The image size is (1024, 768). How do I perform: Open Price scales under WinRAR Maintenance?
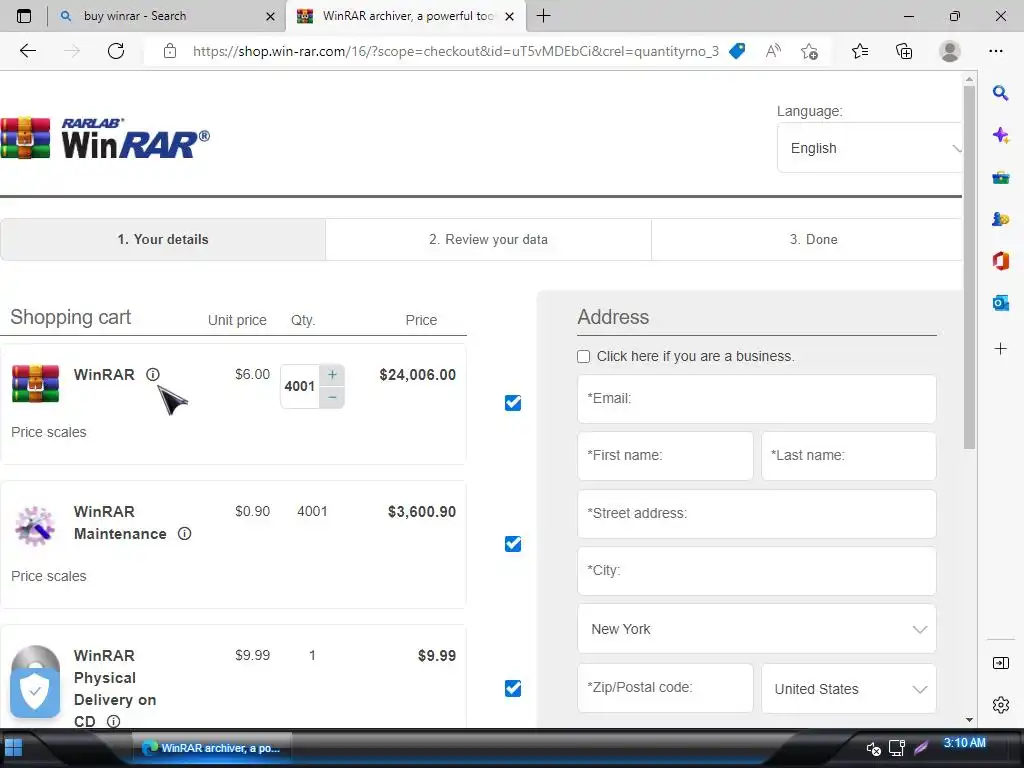pyautogui.click(x=48, y=576)
